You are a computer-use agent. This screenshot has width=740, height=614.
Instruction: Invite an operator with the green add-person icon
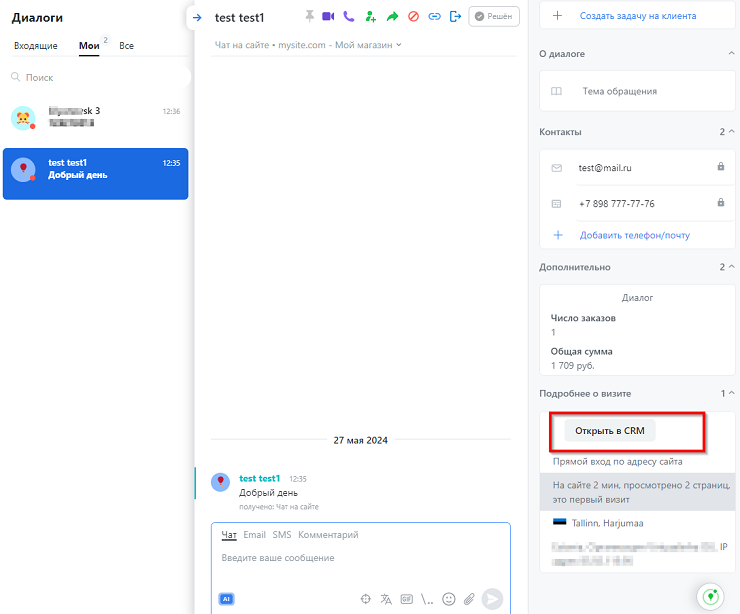(x=371, y=17)
